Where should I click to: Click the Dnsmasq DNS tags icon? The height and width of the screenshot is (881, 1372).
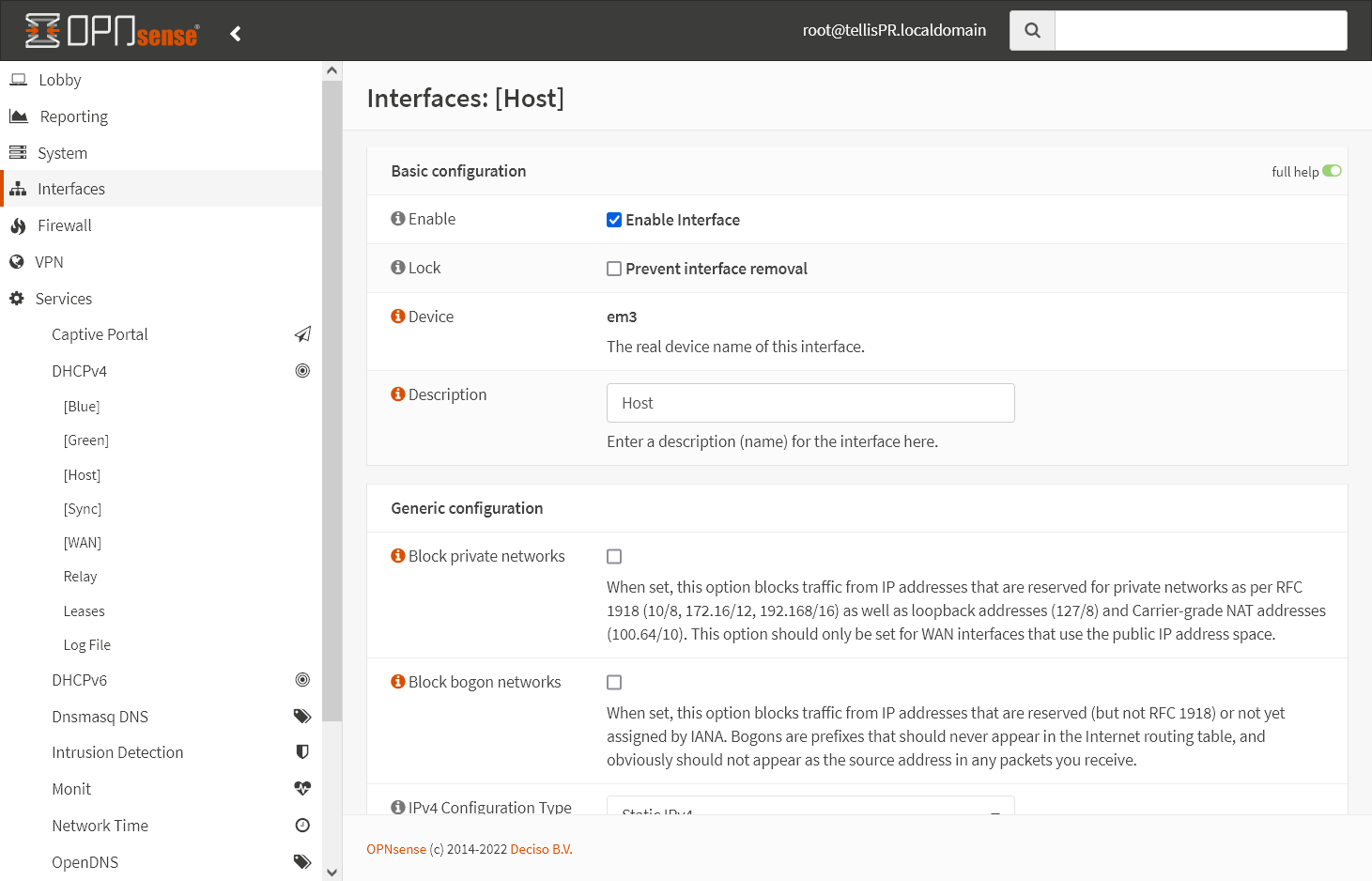[302, 717]
